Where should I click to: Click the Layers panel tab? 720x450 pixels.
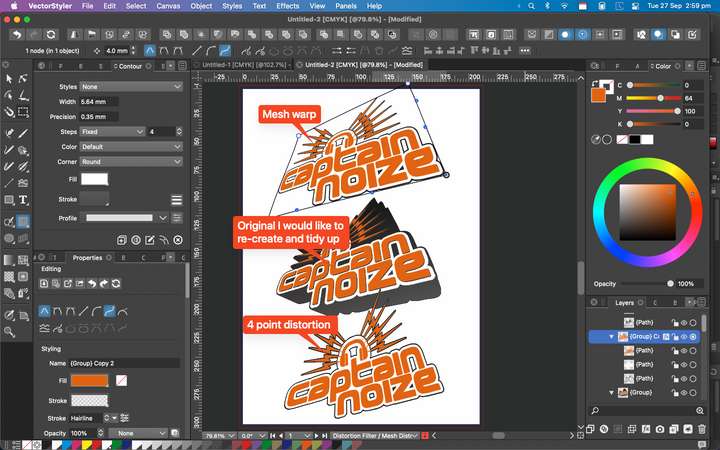(624, 303)
